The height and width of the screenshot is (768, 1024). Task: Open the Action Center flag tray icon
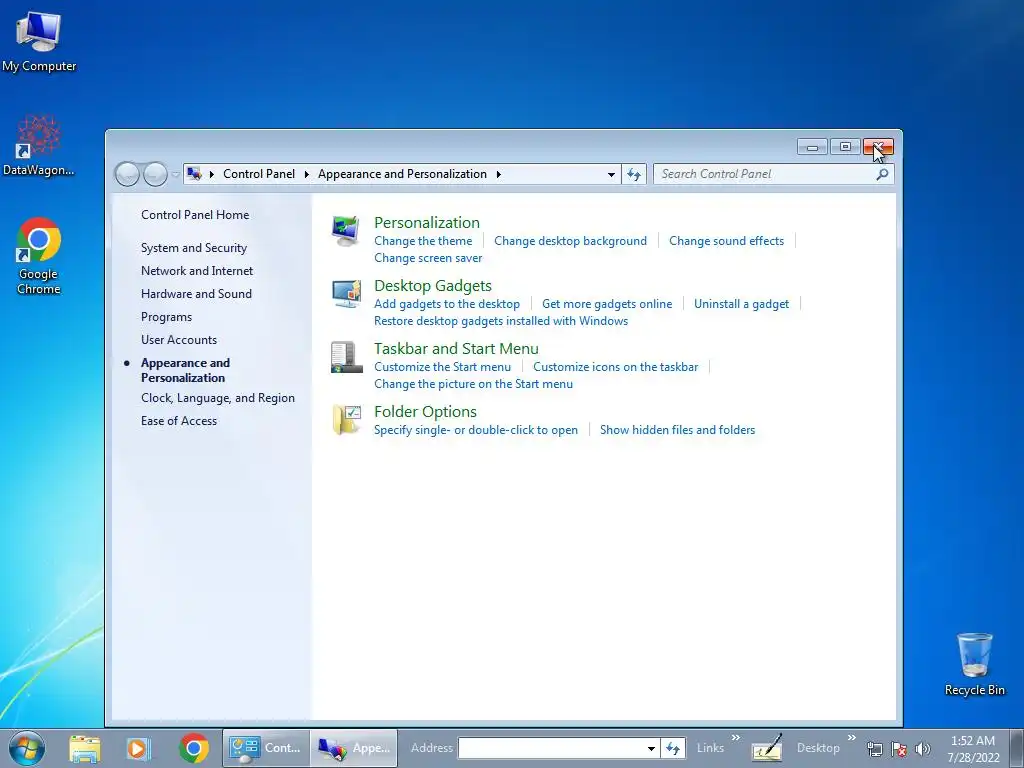pyautogui.click(x=899, y=749)
